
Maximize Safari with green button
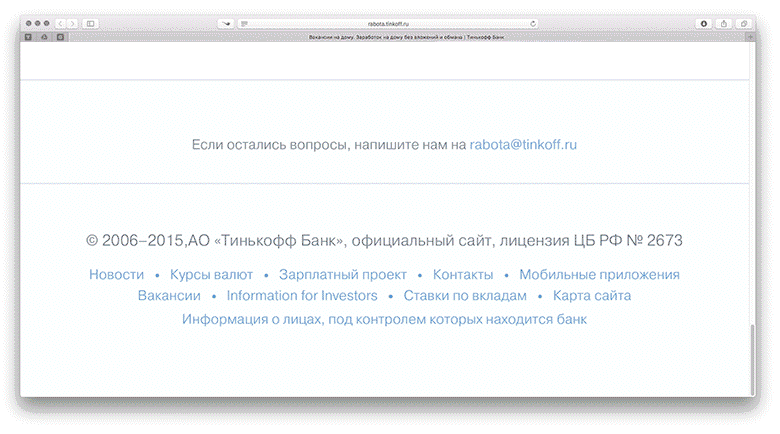(46, 23)
